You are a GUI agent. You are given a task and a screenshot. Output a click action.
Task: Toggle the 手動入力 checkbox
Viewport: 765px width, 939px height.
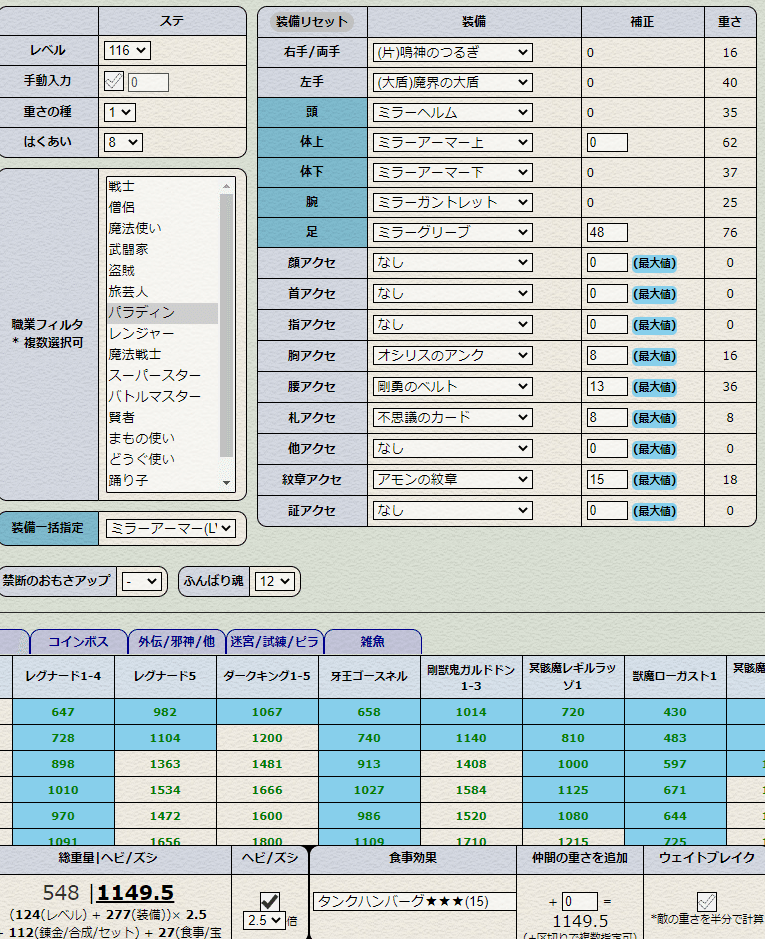pos(114,81)
